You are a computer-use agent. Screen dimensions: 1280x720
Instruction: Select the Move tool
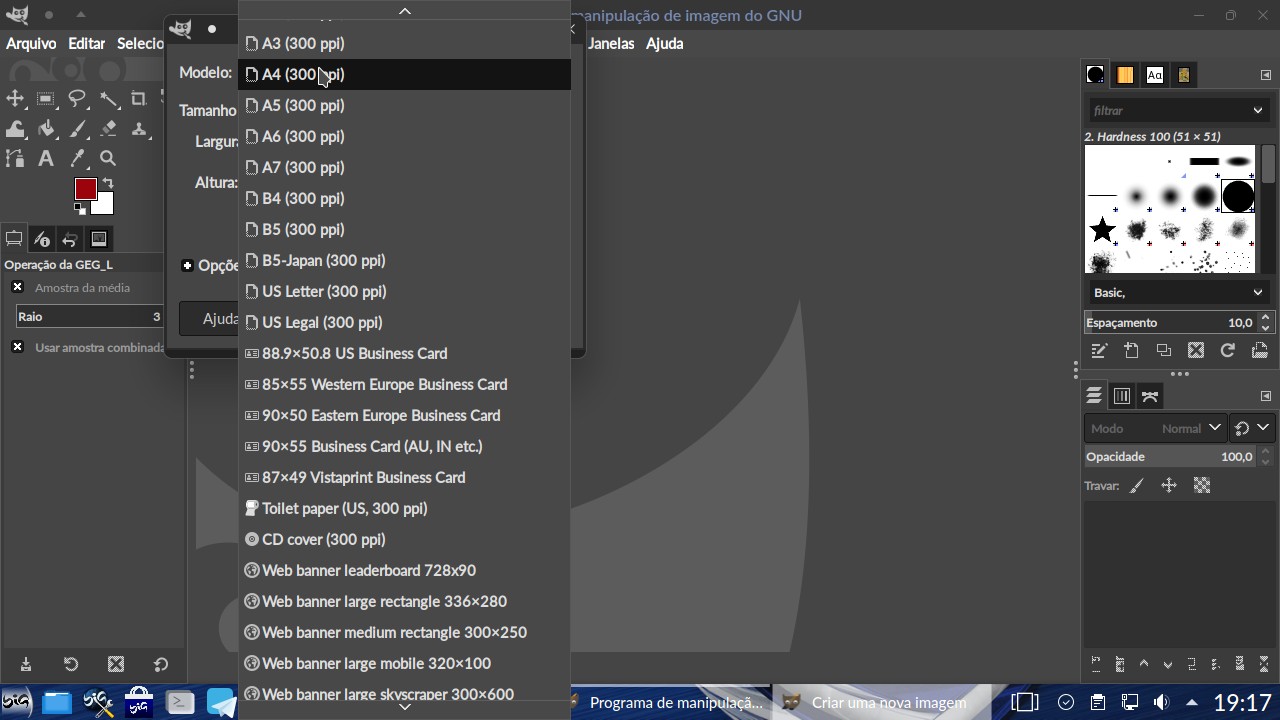point(15,98)
